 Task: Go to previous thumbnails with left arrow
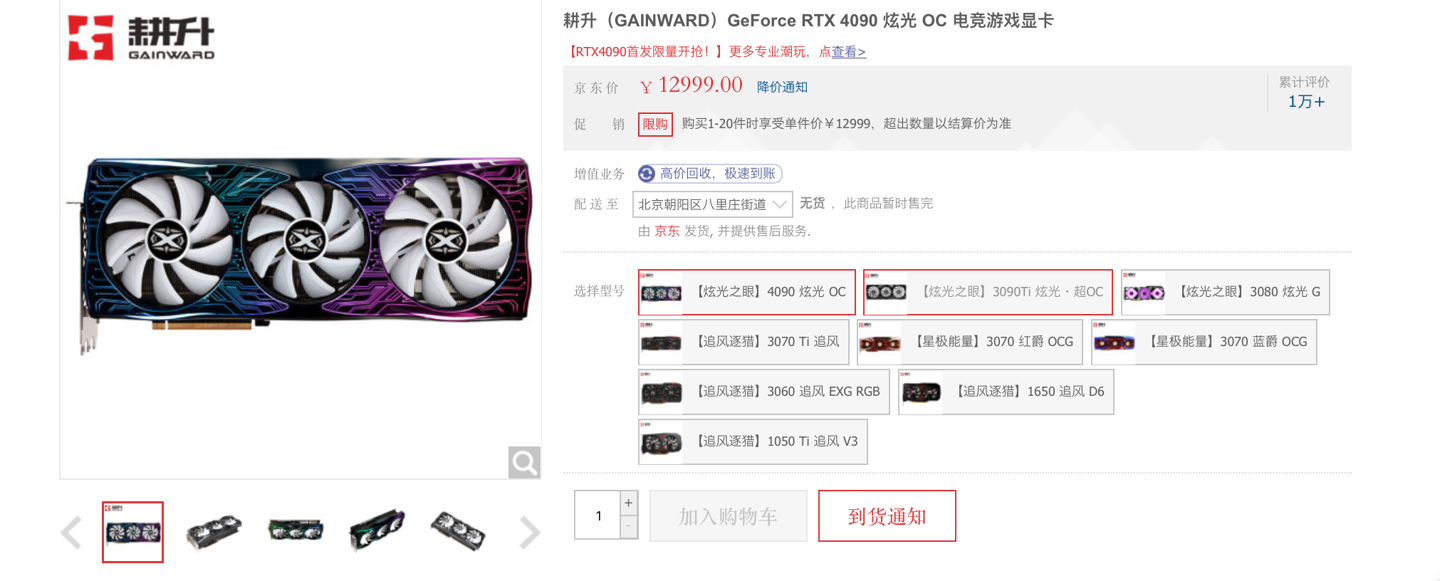click(x=71, y=533)
